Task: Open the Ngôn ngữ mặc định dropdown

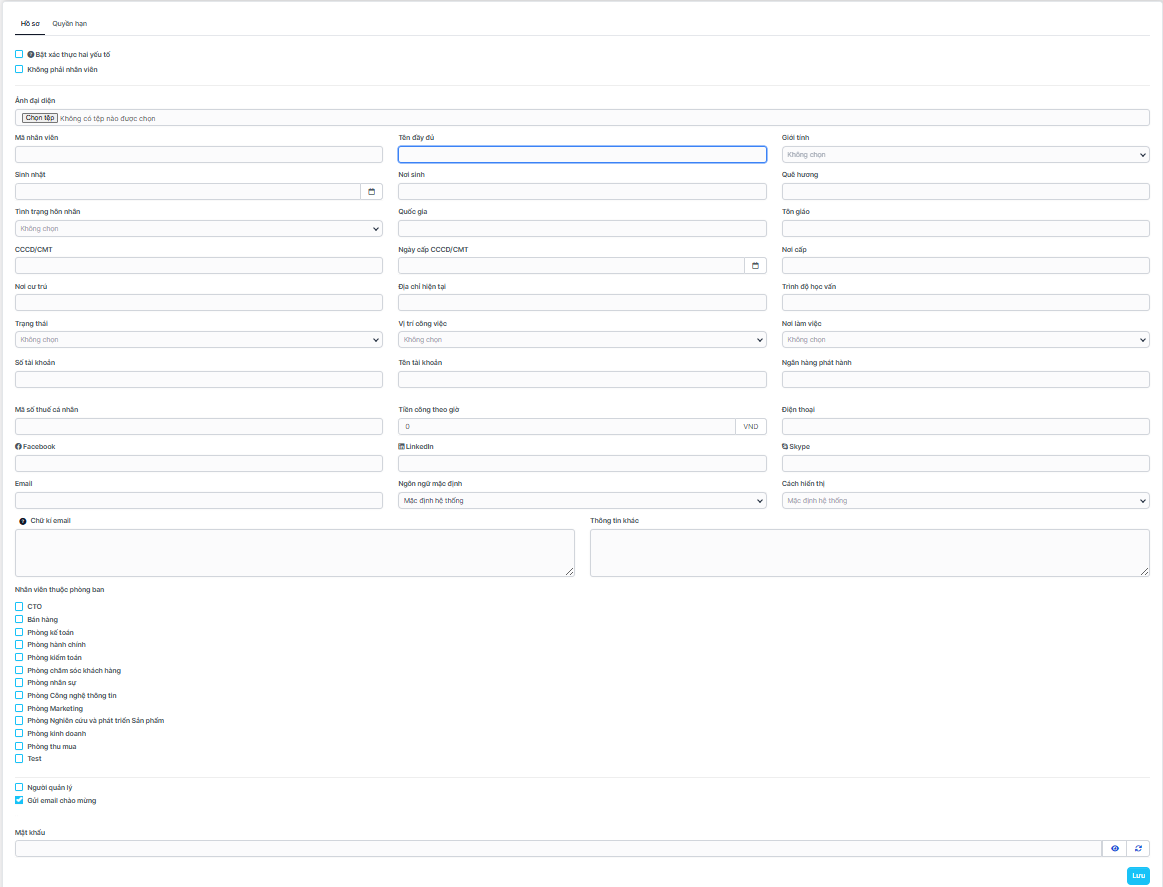Action: coord(582,500)
